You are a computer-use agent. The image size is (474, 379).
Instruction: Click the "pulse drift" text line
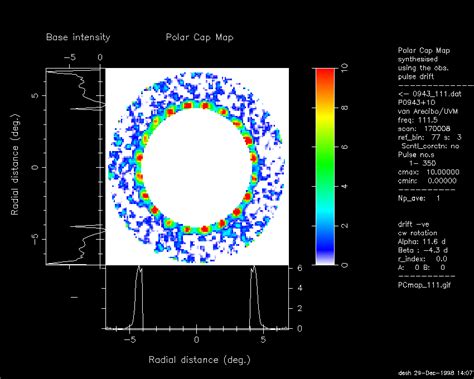(x=416, y=76)
